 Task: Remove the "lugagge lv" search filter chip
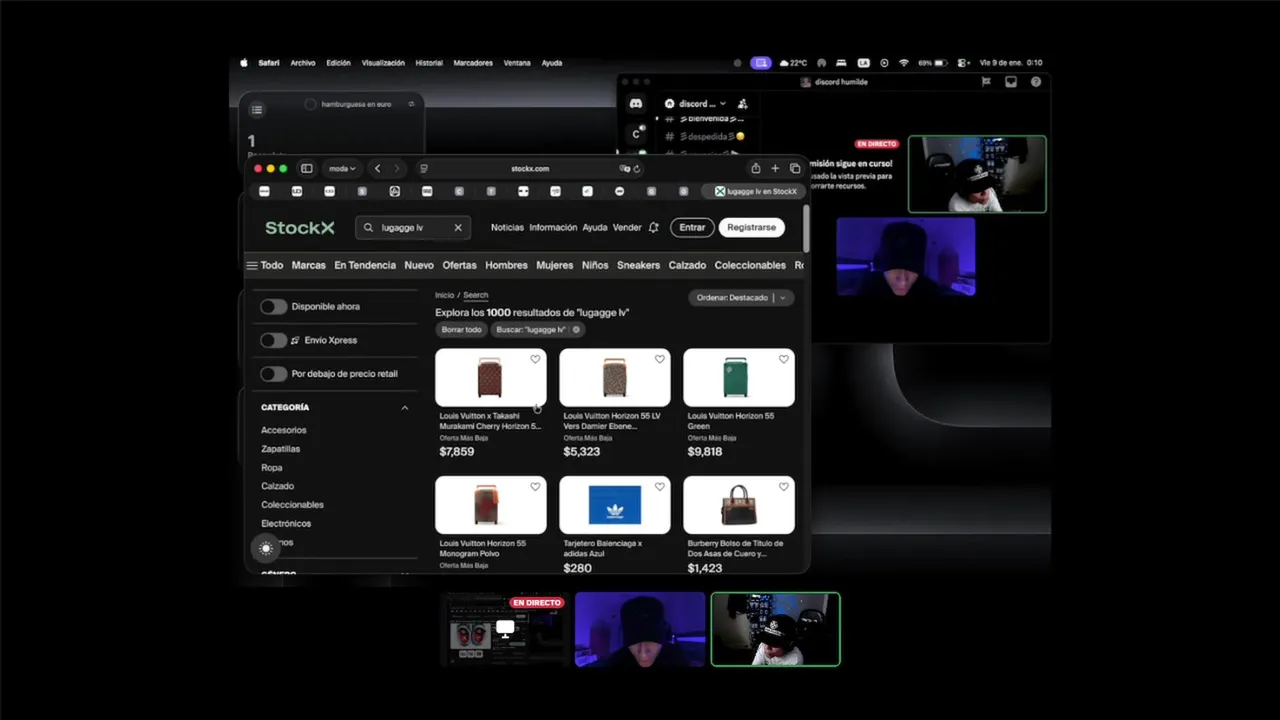[x=576, y=329]
